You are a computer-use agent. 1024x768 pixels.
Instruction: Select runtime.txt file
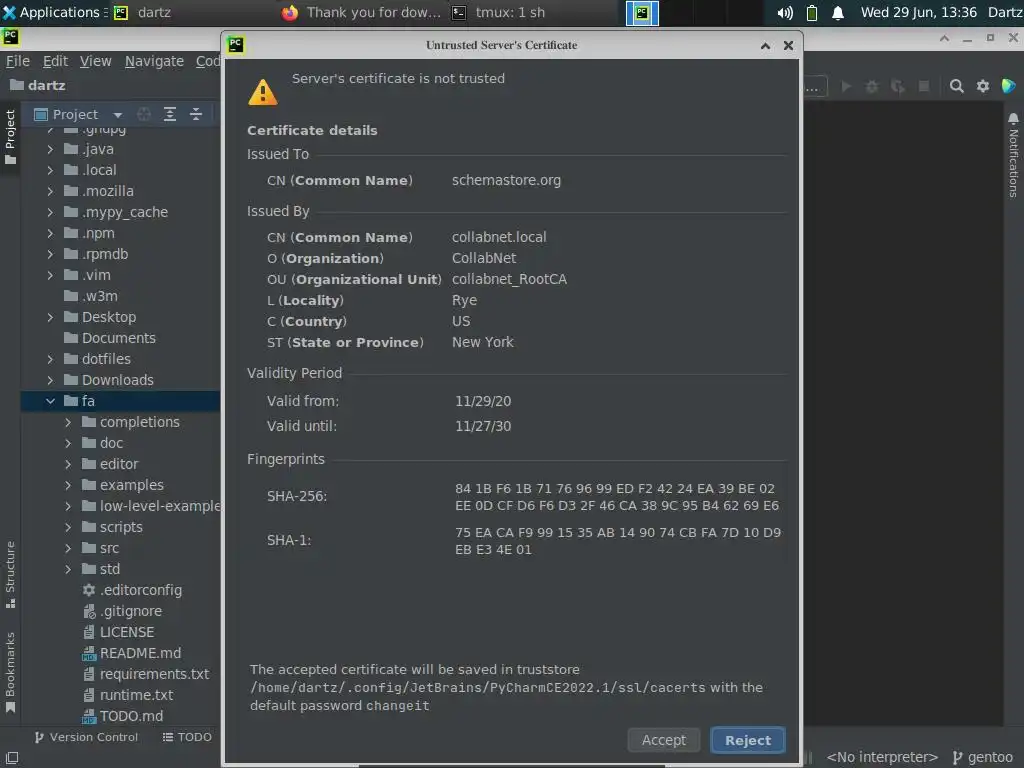coord(127,695)
